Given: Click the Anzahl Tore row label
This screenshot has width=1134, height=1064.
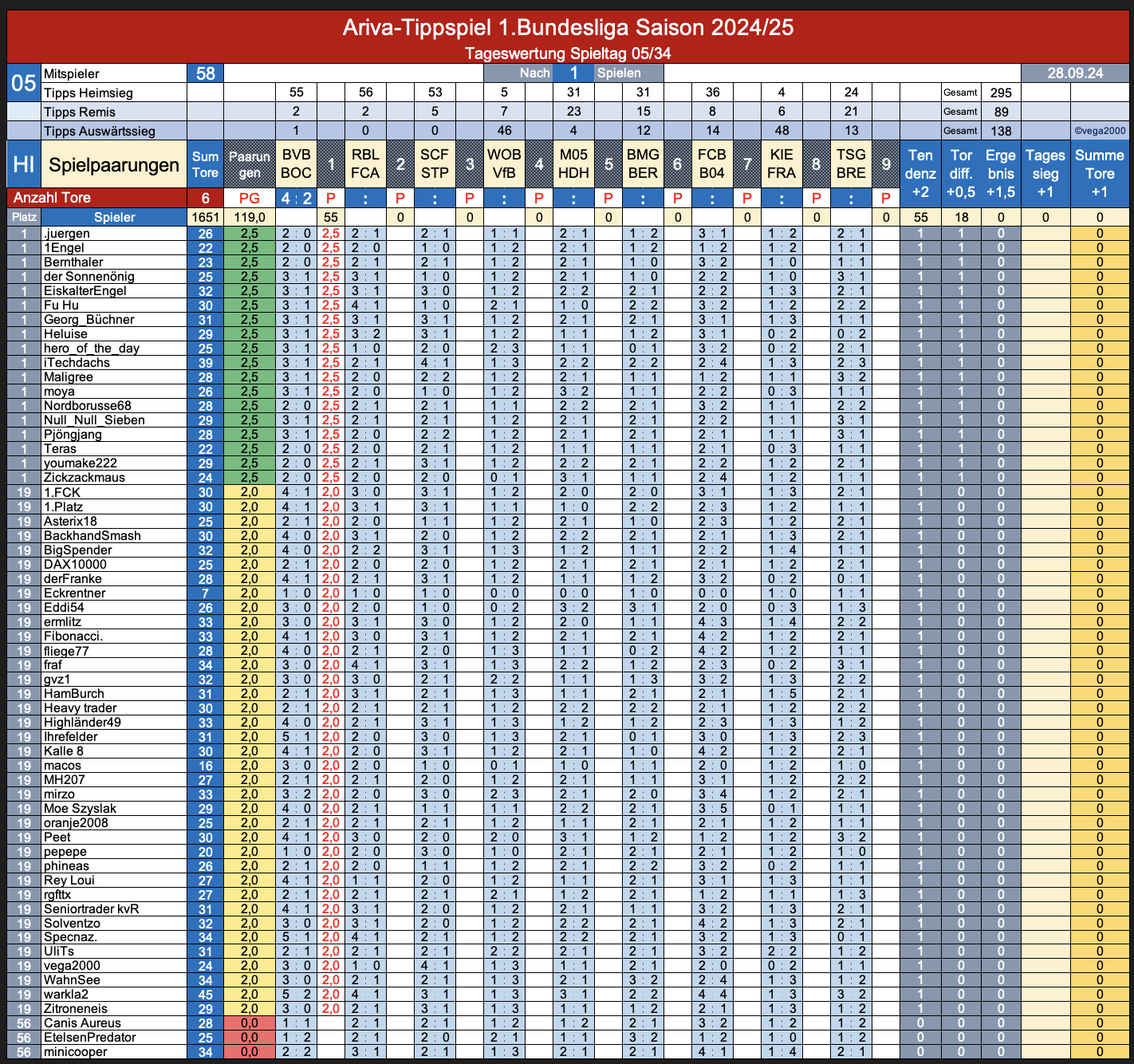Looking at the screenshot, I should (x=97, y=198).
